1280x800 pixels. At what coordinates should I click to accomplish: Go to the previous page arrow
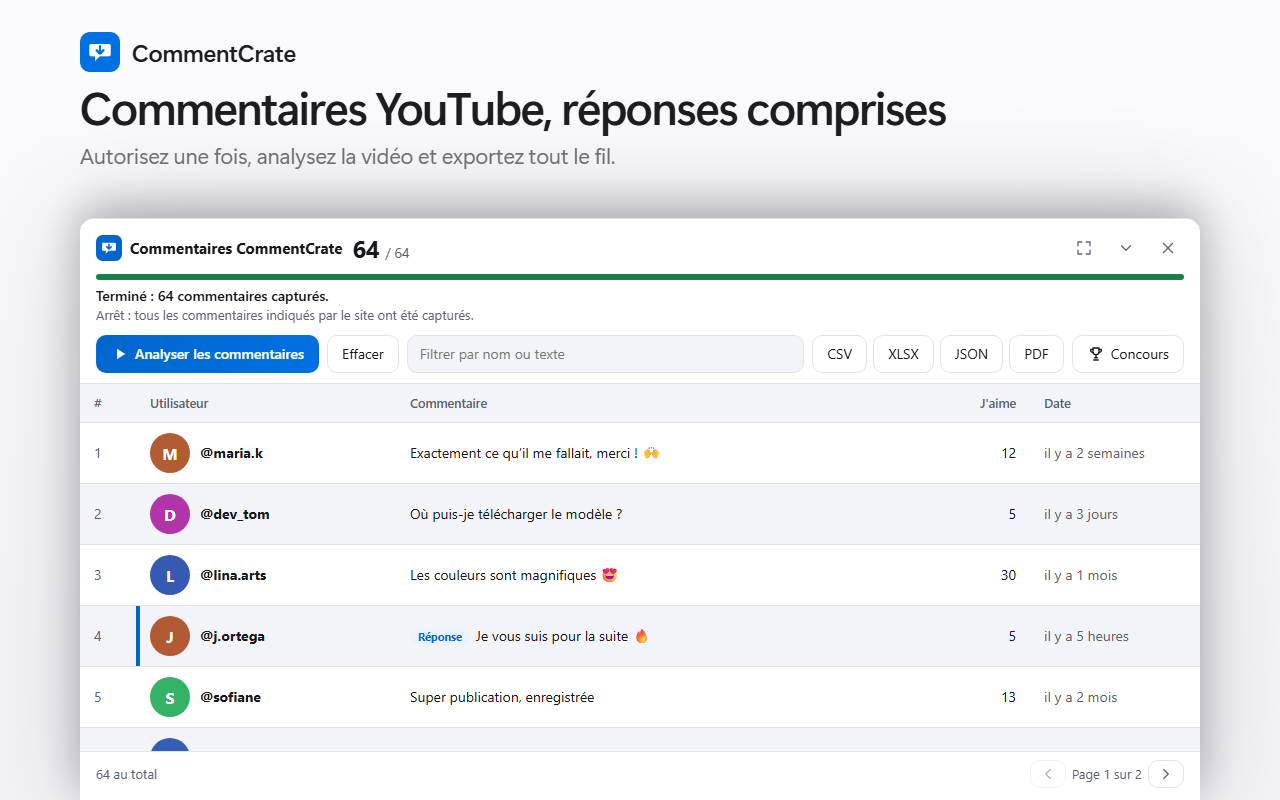click(x=1048, y=774)
